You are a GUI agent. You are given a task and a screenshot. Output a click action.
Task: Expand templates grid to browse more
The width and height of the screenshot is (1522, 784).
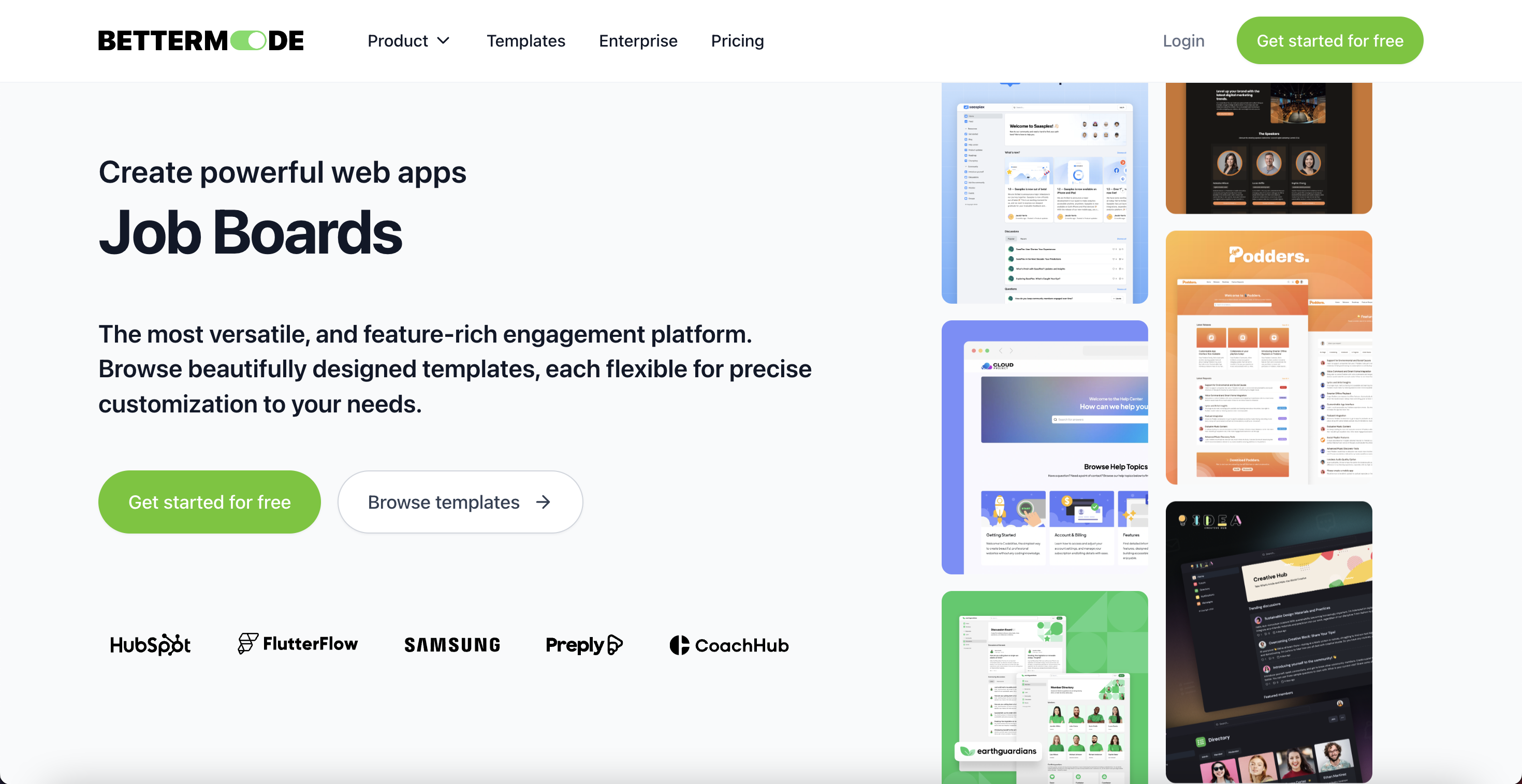(460, 501)
